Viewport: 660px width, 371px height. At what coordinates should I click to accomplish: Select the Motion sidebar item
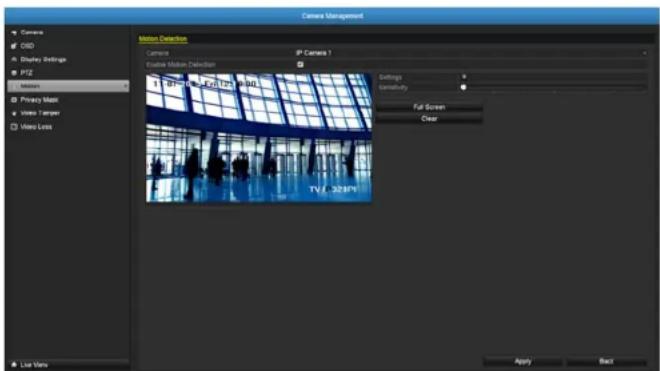68,86
